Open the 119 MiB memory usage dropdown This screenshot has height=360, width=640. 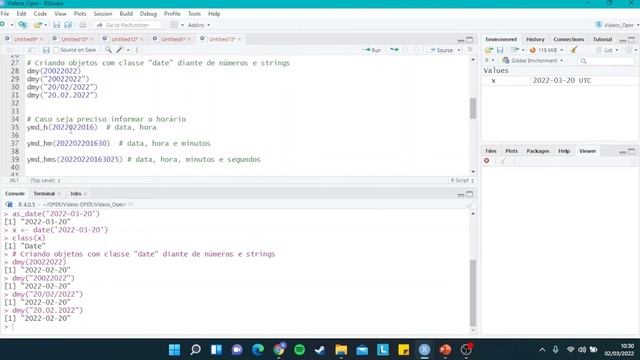(x=546, y=50)
